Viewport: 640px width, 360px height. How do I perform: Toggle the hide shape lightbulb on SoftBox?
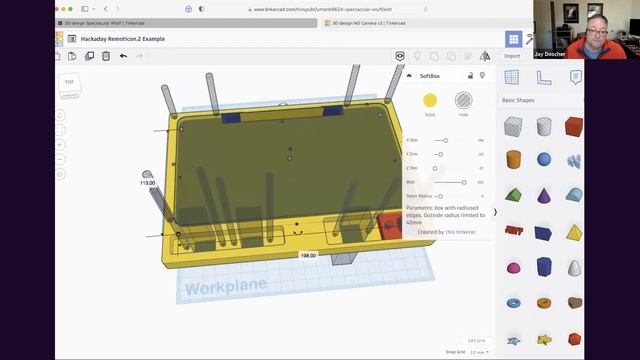(x=482, y=76)
